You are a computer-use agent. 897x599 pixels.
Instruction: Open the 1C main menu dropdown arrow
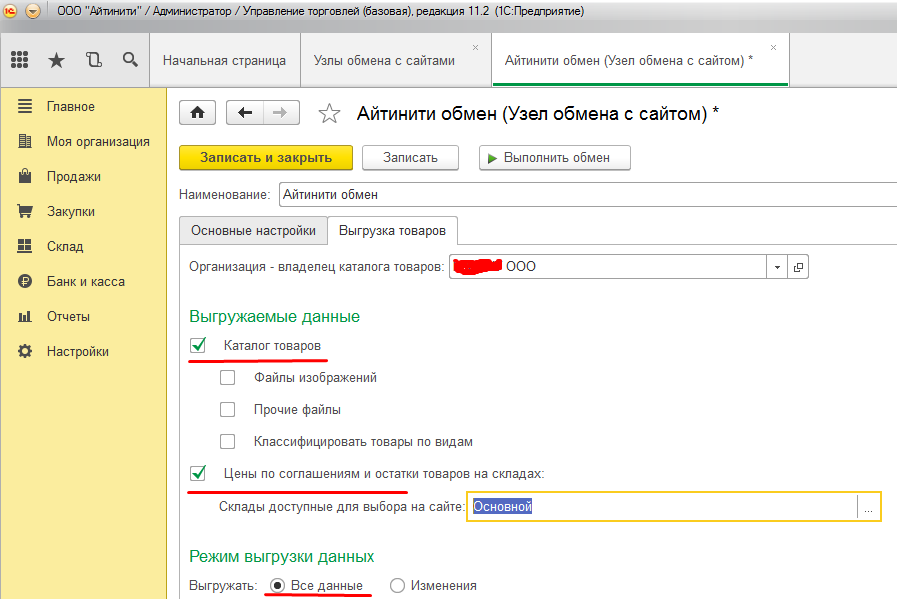pyautogui.click(x=33, y=11)
